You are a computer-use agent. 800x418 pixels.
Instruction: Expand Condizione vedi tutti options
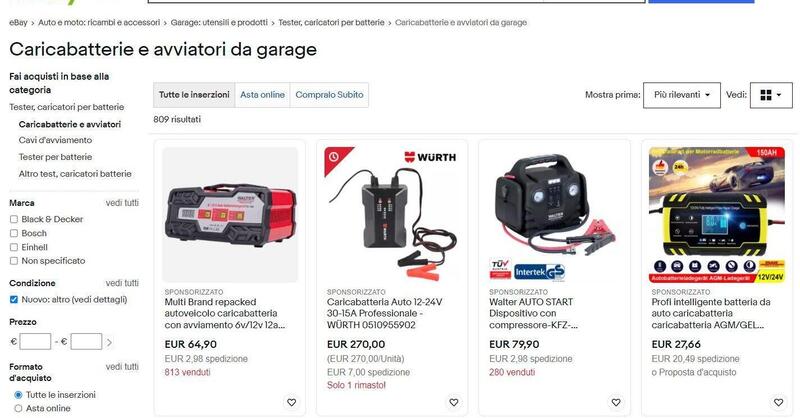pos(122,283)
